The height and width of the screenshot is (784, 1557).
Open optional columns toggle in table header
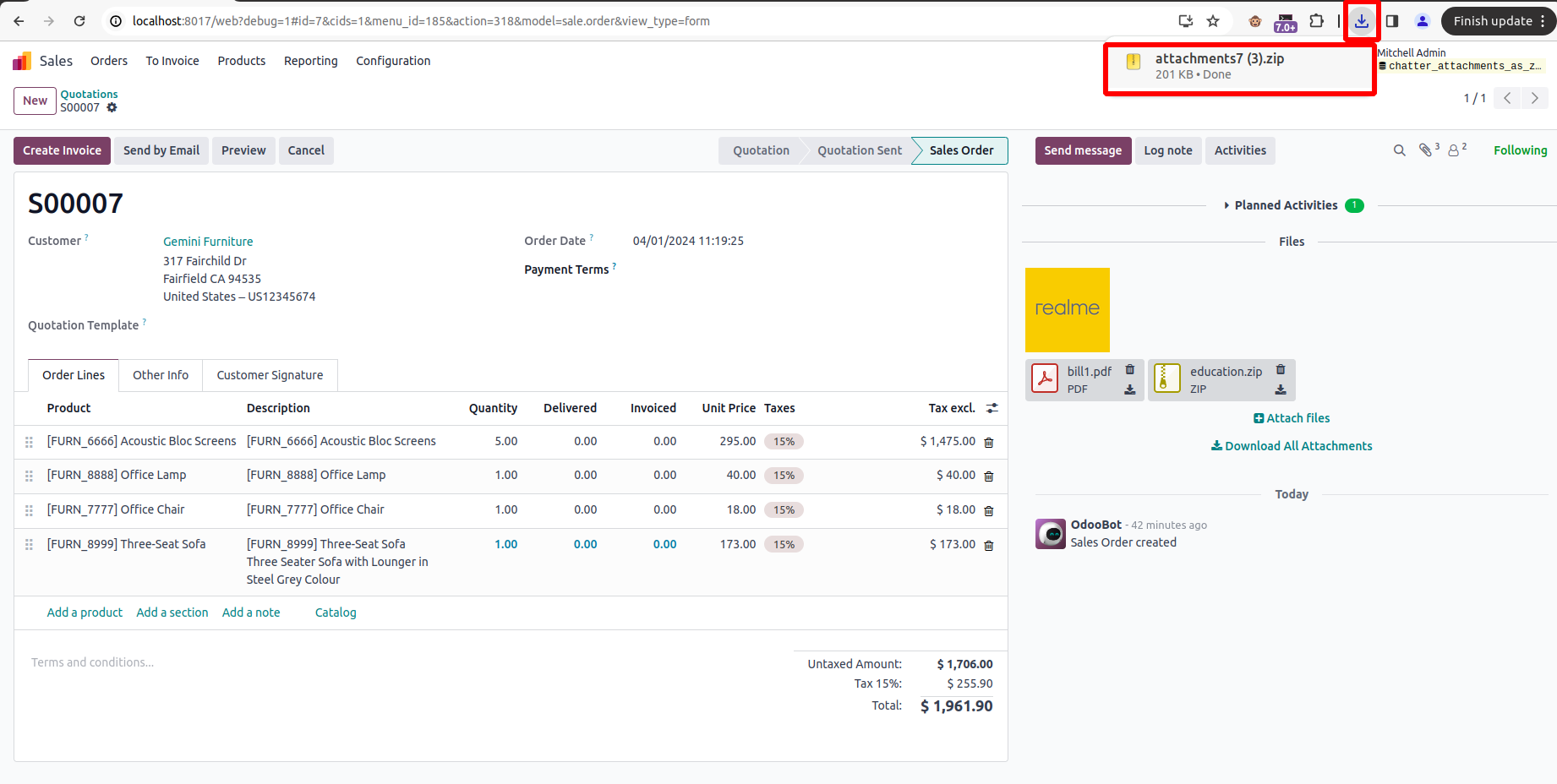pyautogui.click(x=992, y=408)
